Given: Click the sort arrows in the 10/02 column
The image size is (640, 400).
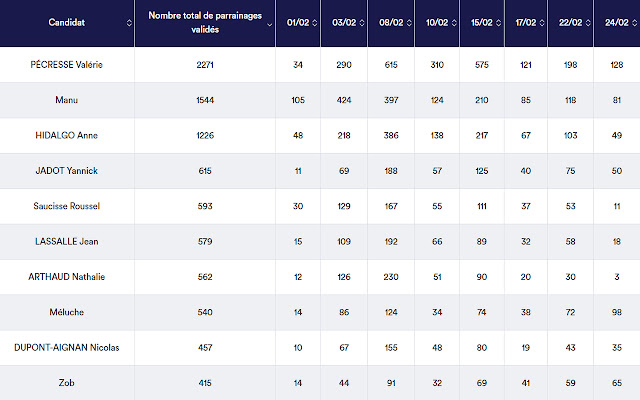Looking at the screenshot, I should (x=456, y=23).
